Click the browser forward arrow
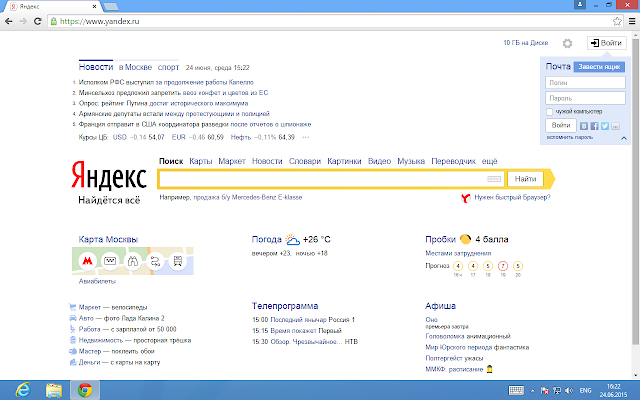Image resolution: width=640 pixels, height=400 pixels. coord(23,21)
